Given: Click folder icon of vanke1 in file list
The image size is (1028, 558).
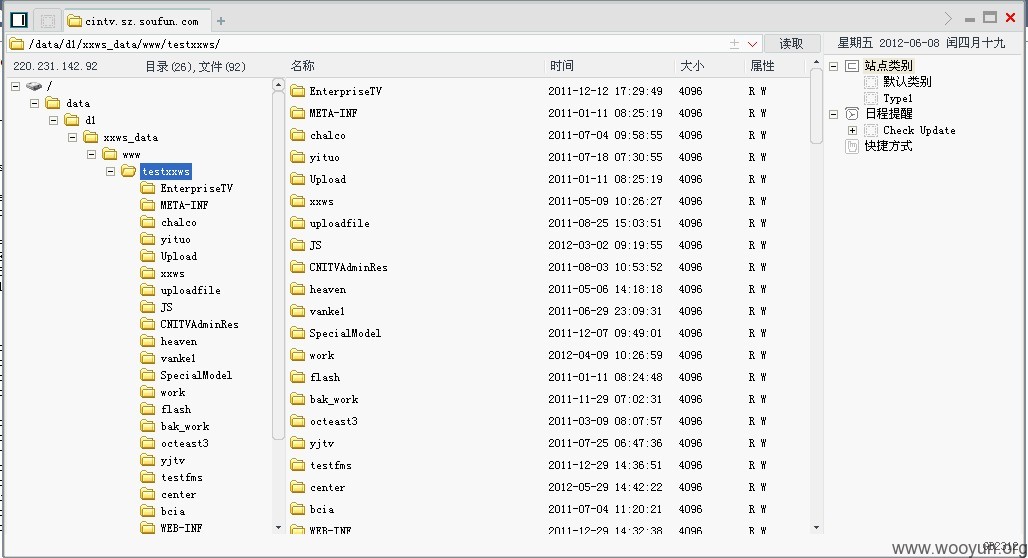Looking at the screenshot, I should coord(298,311).
